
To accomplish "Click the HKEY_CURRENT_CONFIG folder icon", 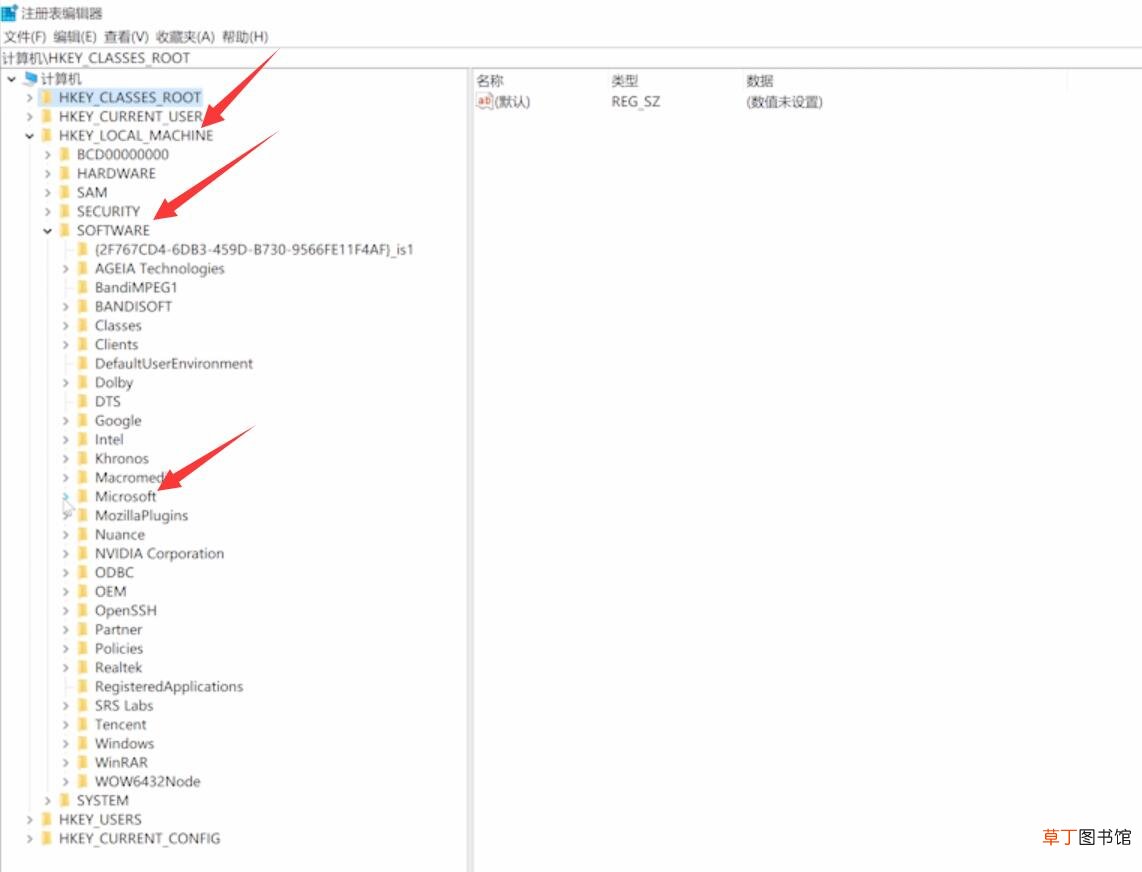I will click(x=47, y=838).
